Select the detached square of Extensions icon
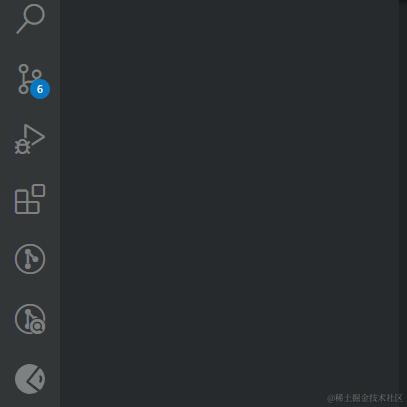 click(x=39, y=190)
